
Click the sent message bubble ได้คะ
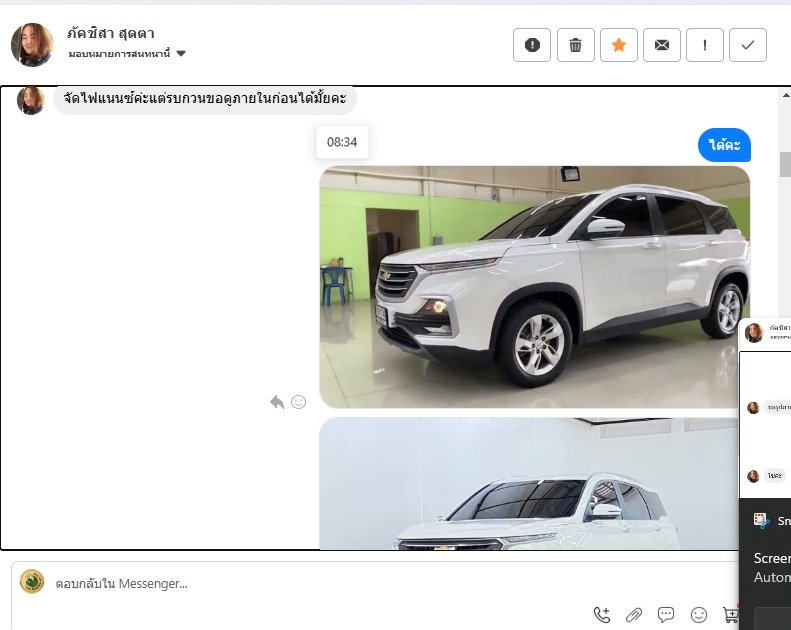click(724, 145)
